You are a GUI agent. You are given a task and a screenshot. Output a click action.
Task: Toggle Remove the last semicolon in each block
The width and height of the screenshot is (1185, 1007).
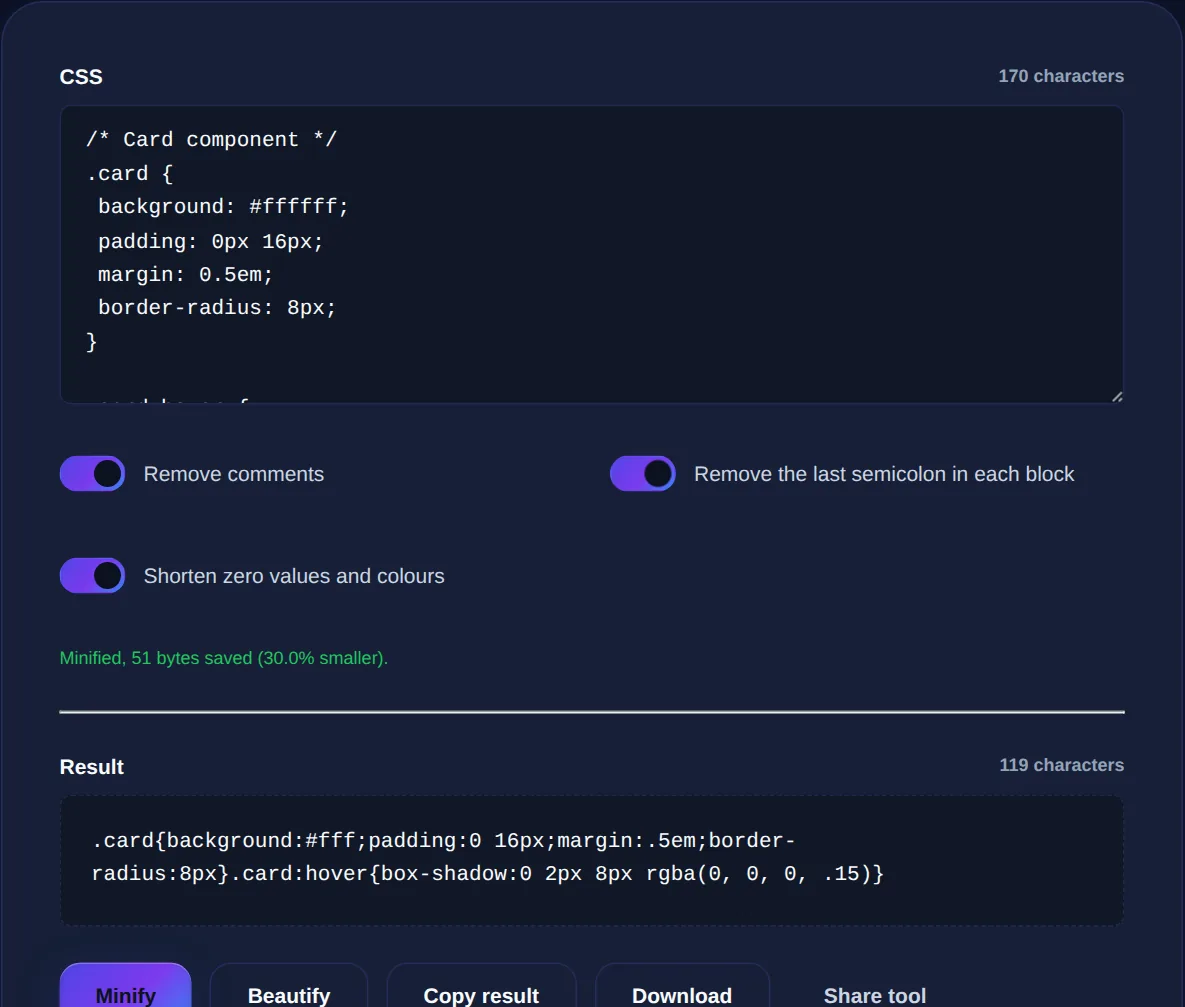tap(642, 474)
